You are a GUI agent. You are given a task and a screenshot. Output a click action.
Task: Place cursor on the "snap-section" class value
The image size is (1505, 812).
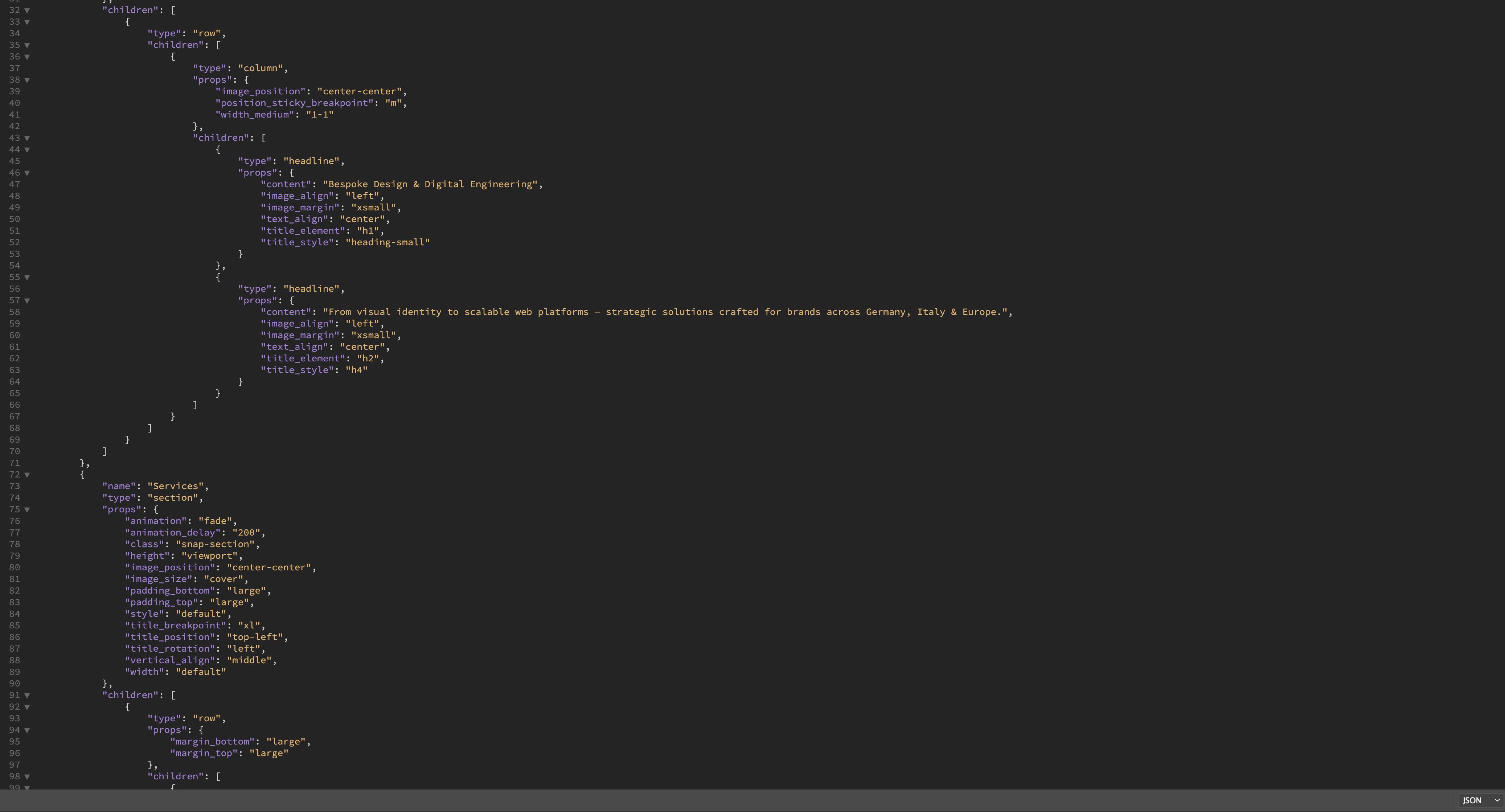tap(215, 544)
